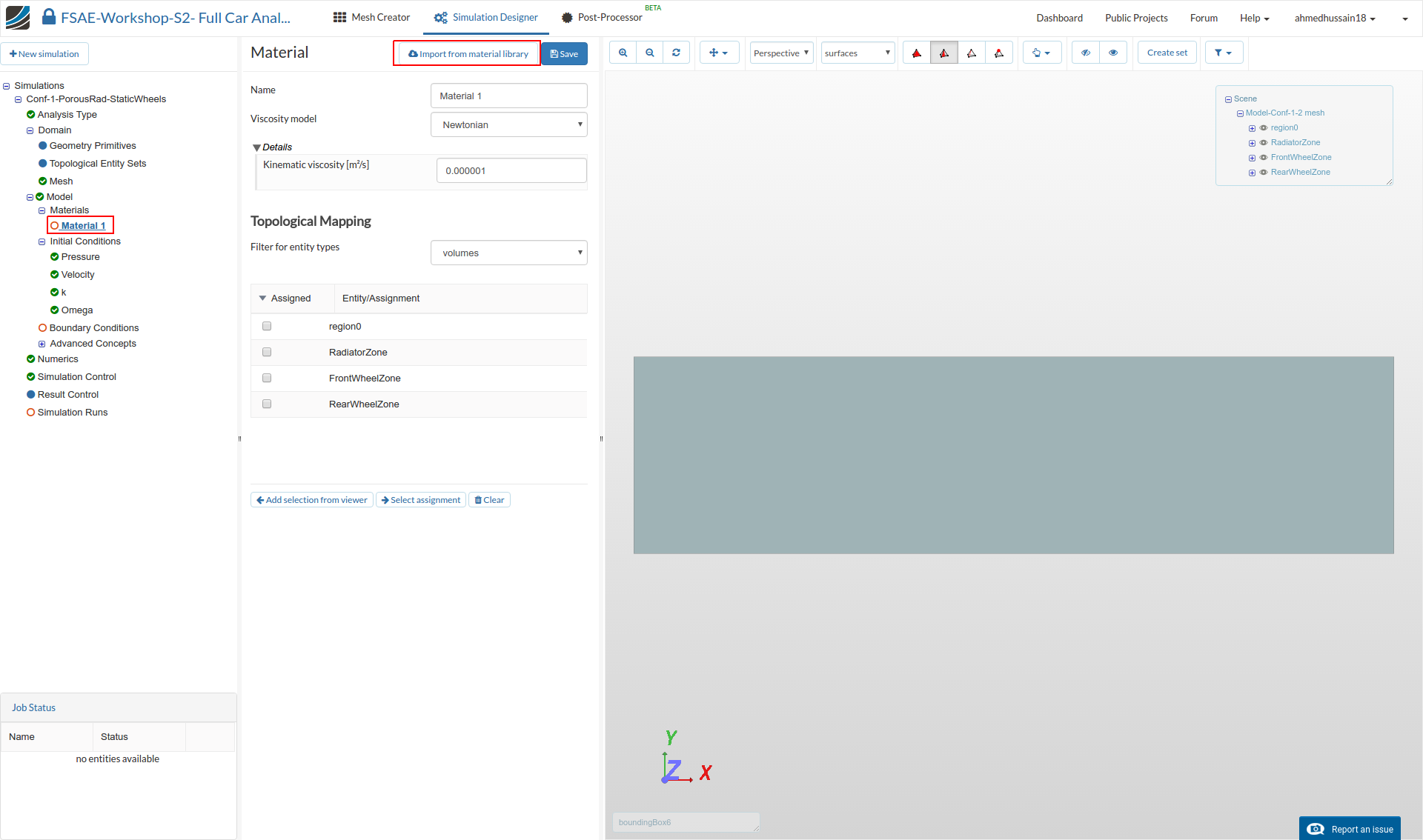Screen dimensions: 1423x840
Task: Expand the Advanced Concepts tree node
Action: click(x=42, y=344)
